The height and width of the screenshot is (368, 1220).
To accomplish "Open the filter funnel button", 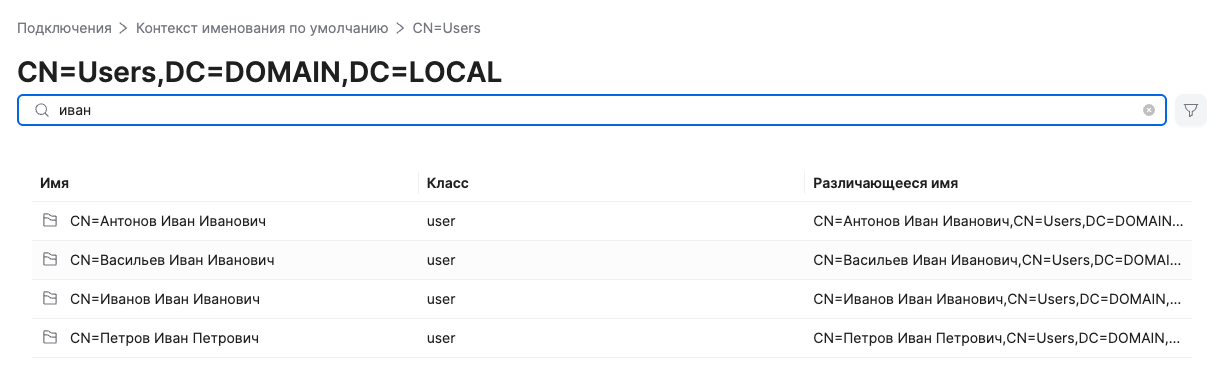I will click(x=1190, y=110).
